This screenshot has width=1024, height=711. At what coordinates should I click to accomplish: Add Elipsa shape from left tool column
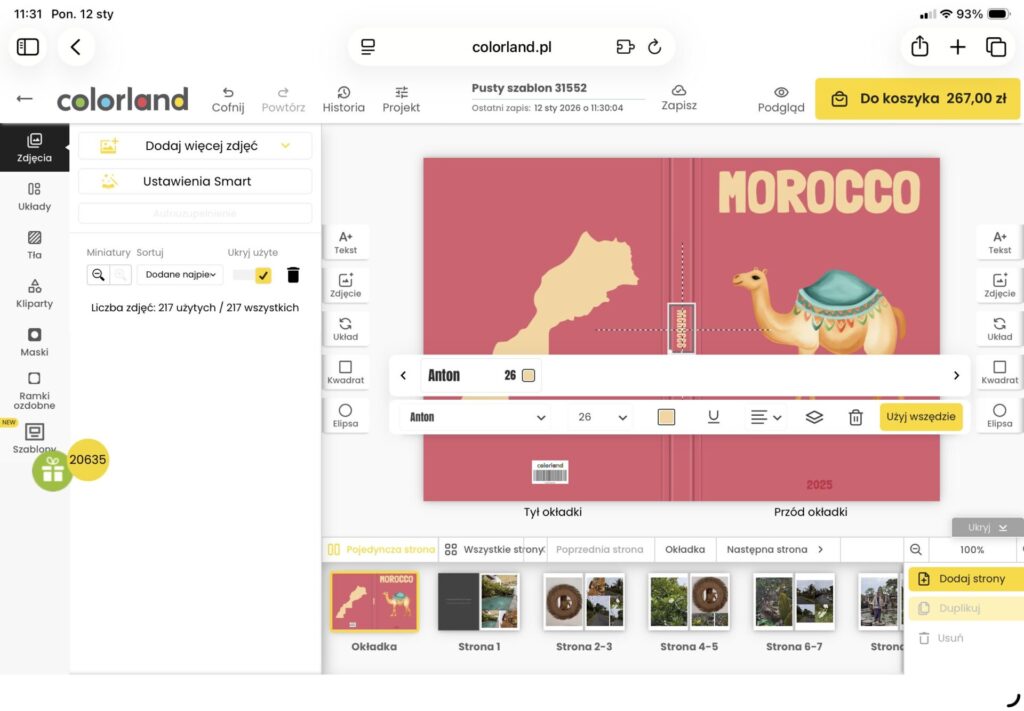click(x=345, y=416)
